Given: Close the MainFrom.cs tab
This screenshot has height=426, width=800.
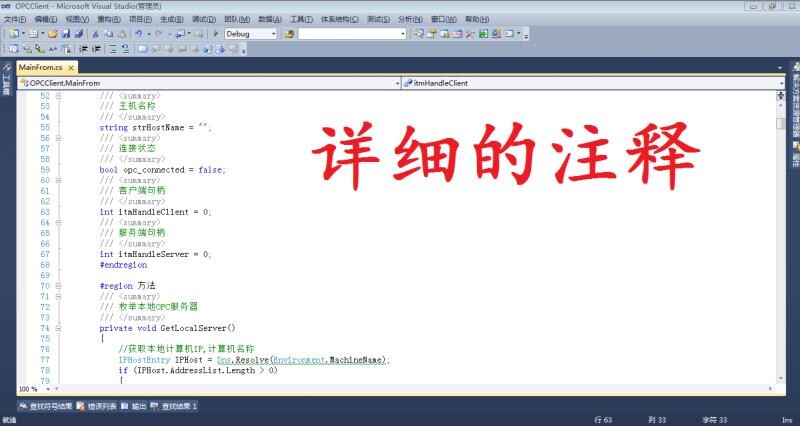Looking at the screenshot, I should click(x=71, y=68).
